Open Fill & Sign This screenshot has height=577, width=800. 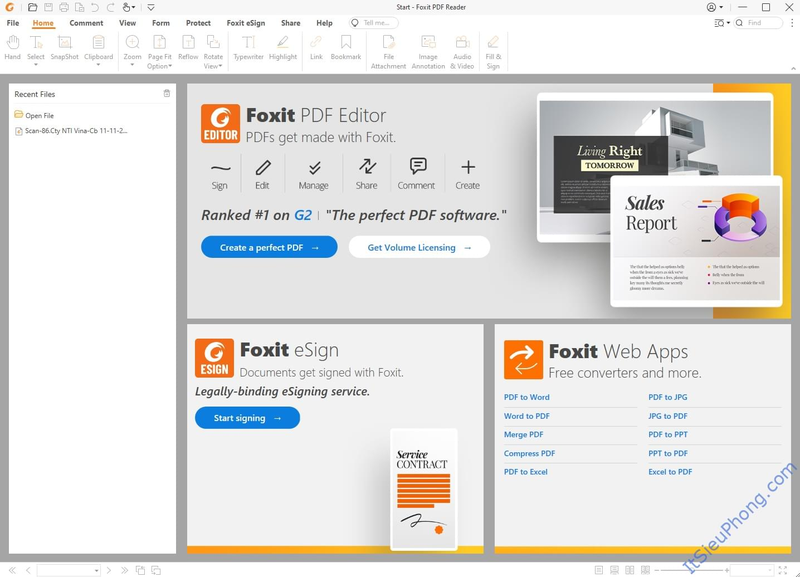coord(493,52)
